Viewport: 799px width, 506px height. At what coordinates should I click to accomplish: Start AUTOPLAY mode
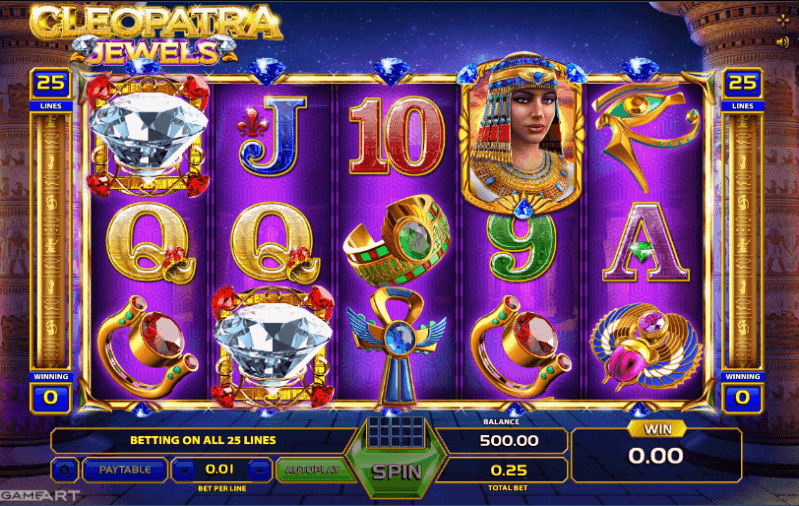coord(312,470)
